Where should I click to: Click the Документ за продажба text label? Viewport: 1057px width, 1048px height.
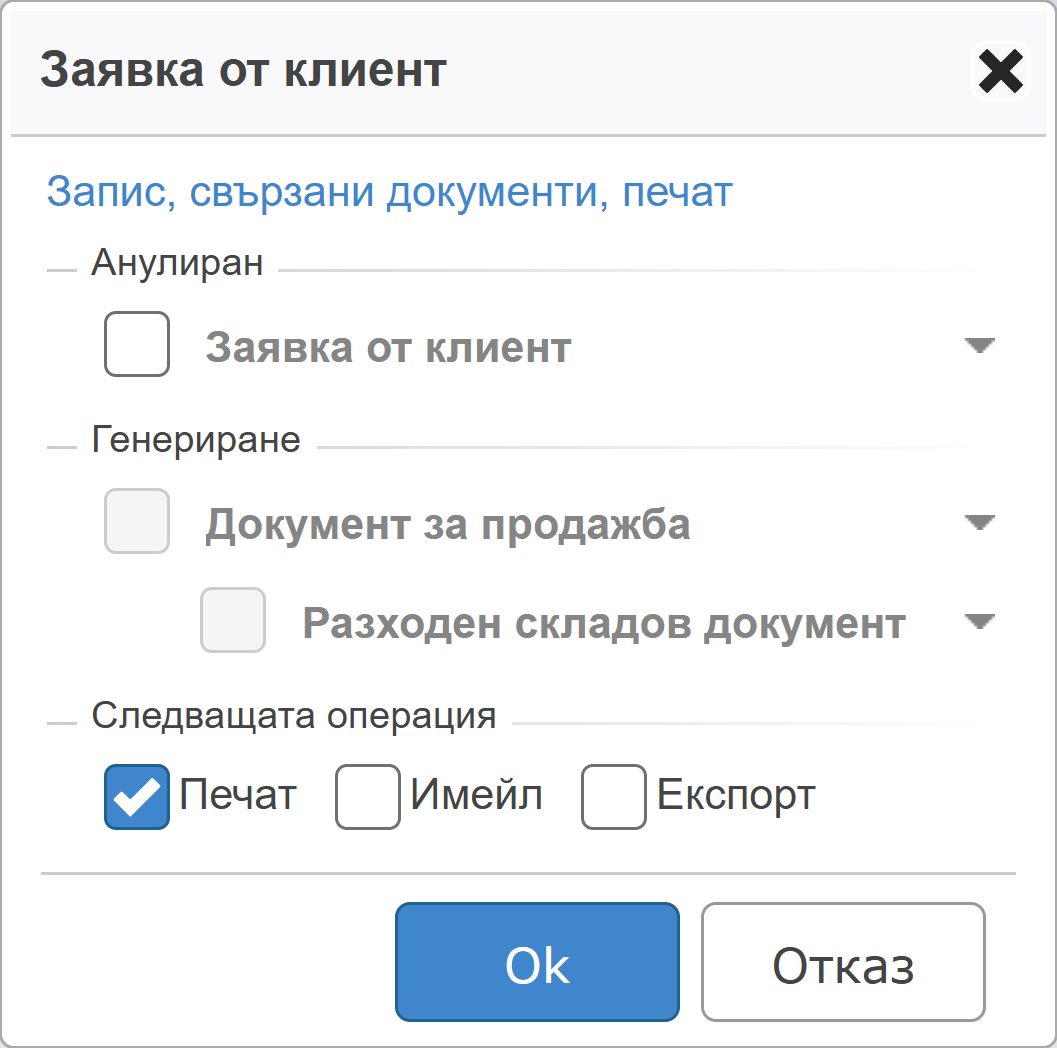pyautogui.click(x=448, y=524)
